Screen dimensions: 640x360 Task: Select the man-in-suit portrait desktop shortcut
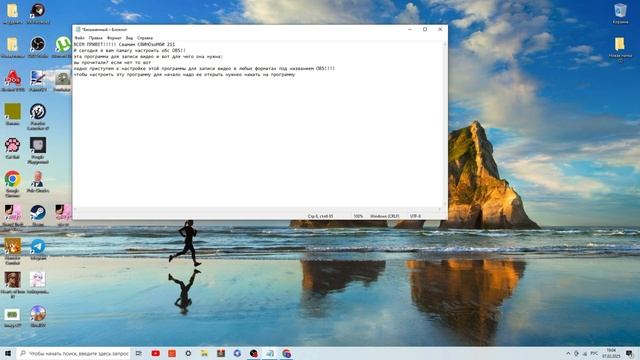[38, 182]
